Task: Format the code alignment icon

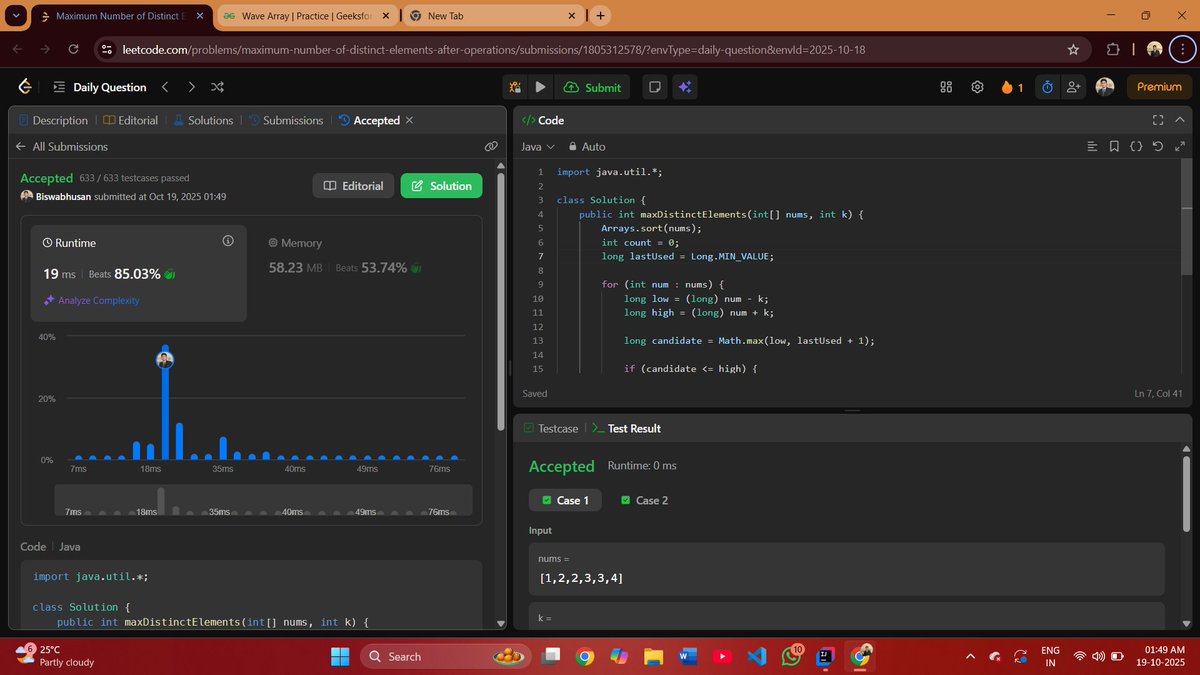Action: point(1092,147)
